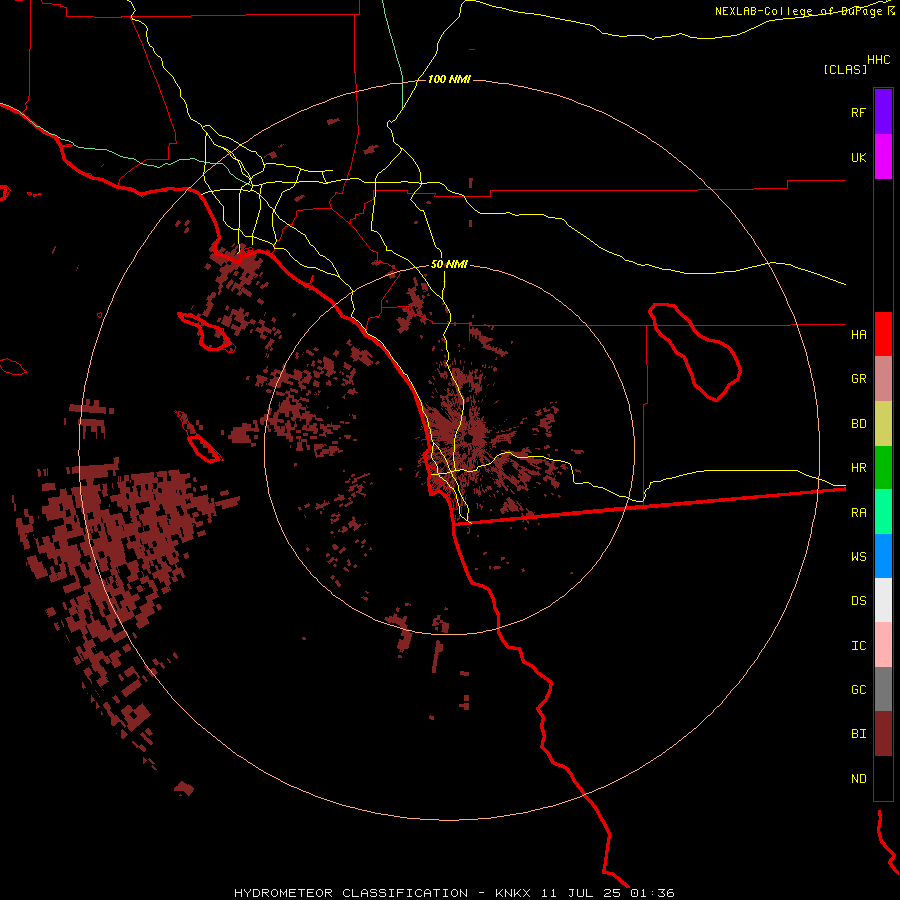The height and width of the screenshot is (900, 900).
Task: Click the 'BD' legend label
Action: (x=858, y=424)
